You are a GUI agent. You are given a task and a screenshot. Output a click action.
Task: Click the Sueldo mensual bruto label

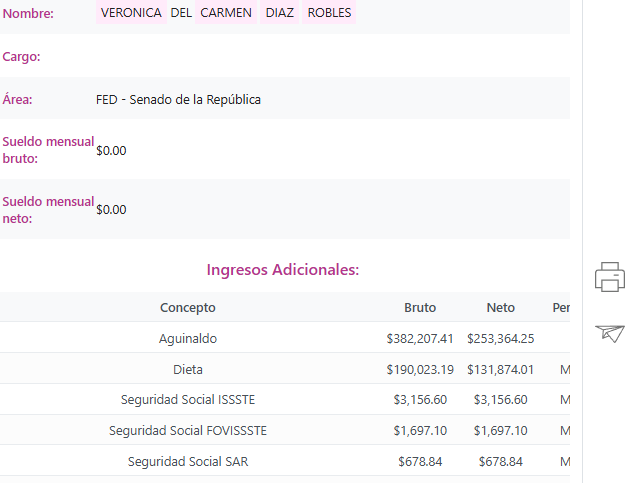48,150
